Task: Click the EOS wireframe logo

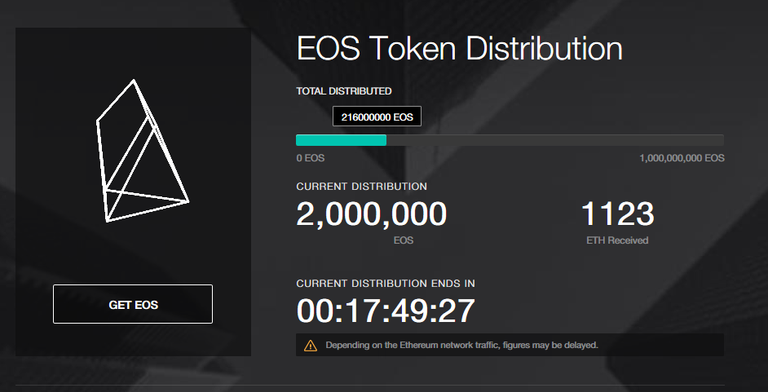Action: coord(143,151)
